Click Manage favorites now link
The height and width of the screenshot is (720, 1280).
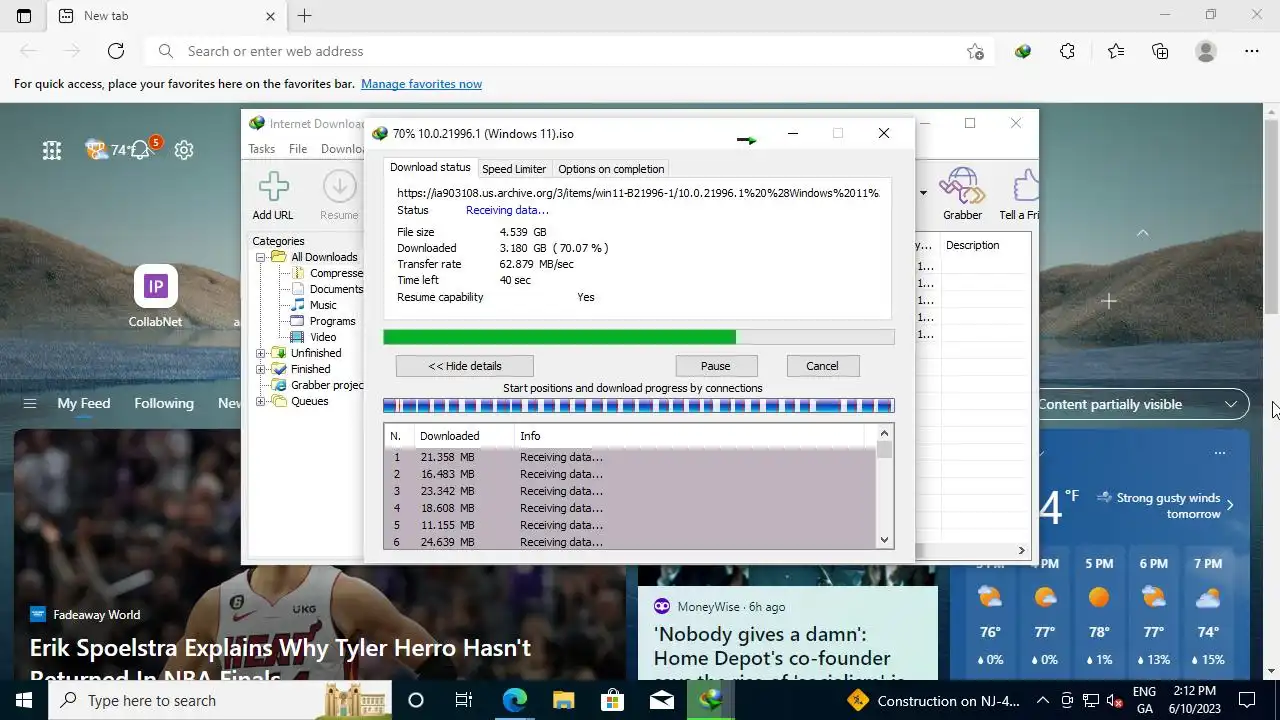[x=421, y=84]
